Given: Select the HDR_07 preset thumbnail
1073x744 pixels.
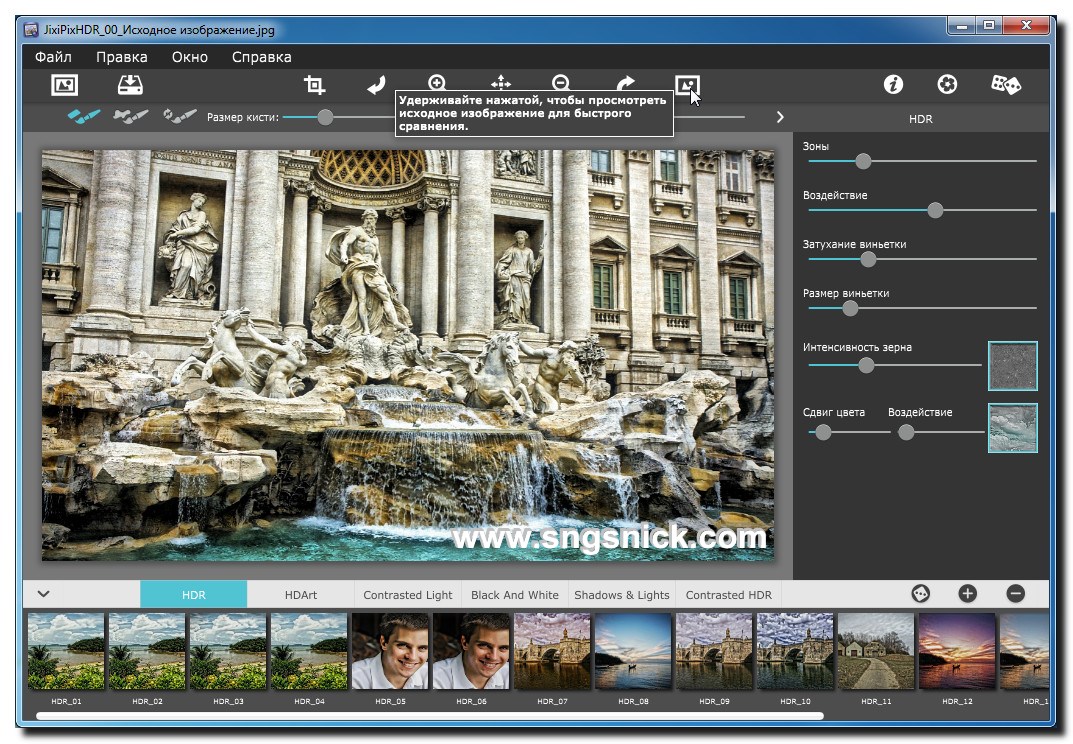Looking at the screenshot, I should pos(552,651).
